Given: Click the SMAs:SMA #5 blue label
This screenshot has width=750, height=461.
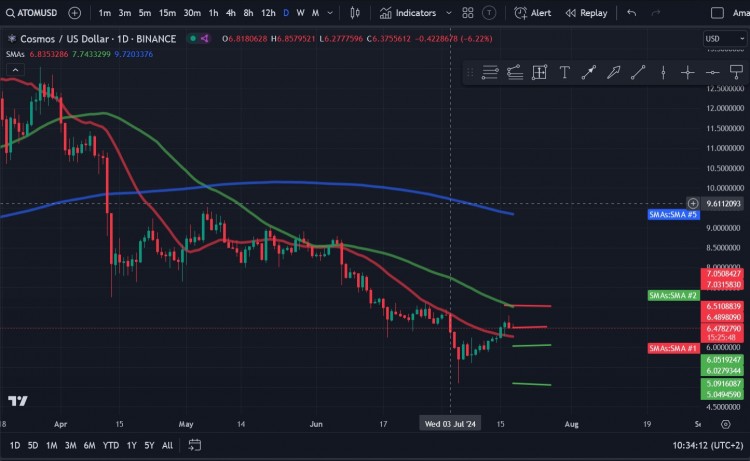Looking at the screenshot, I should coord(673,214).
